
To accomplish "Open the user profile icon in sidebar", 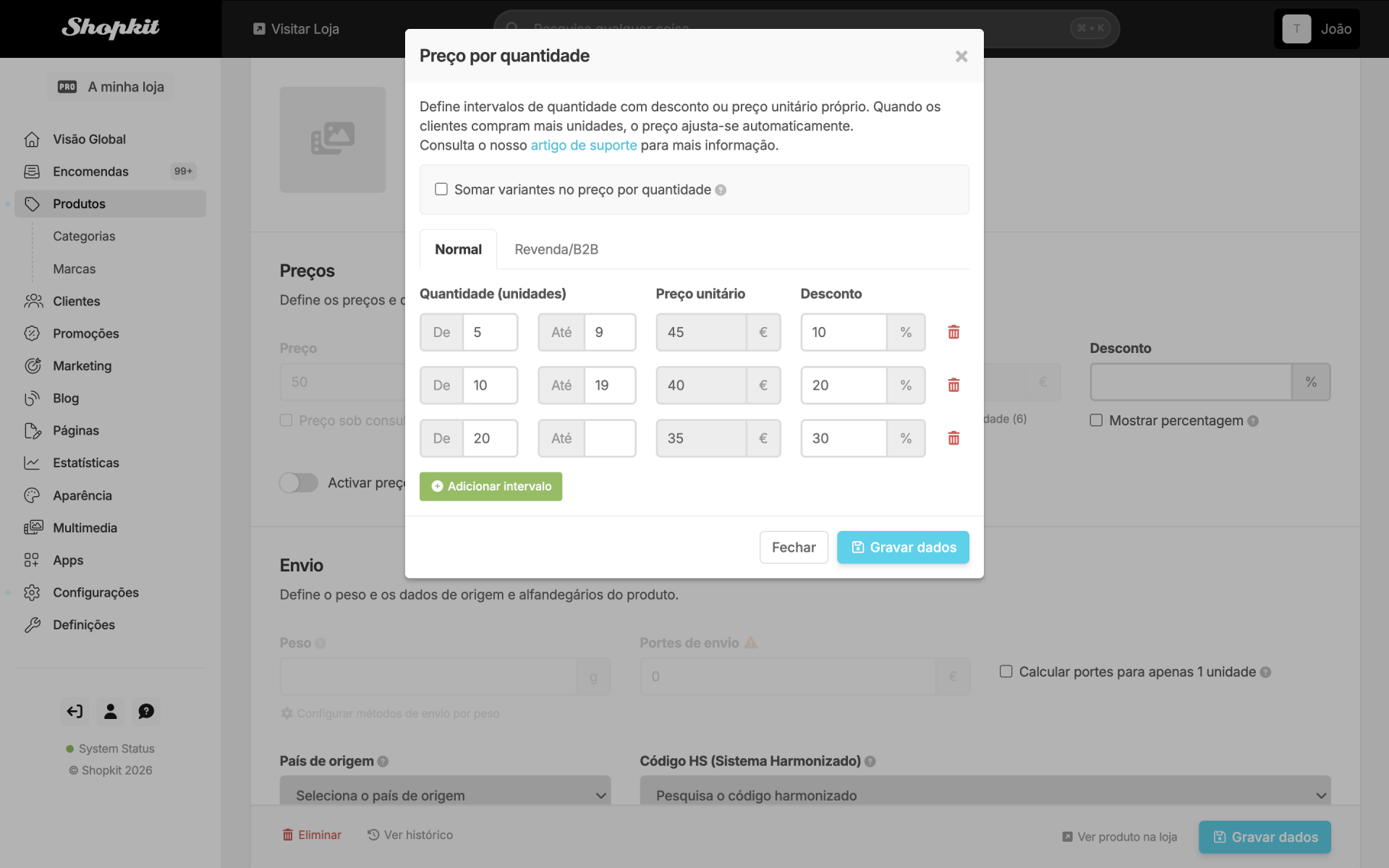I will (x=111, y=712).
